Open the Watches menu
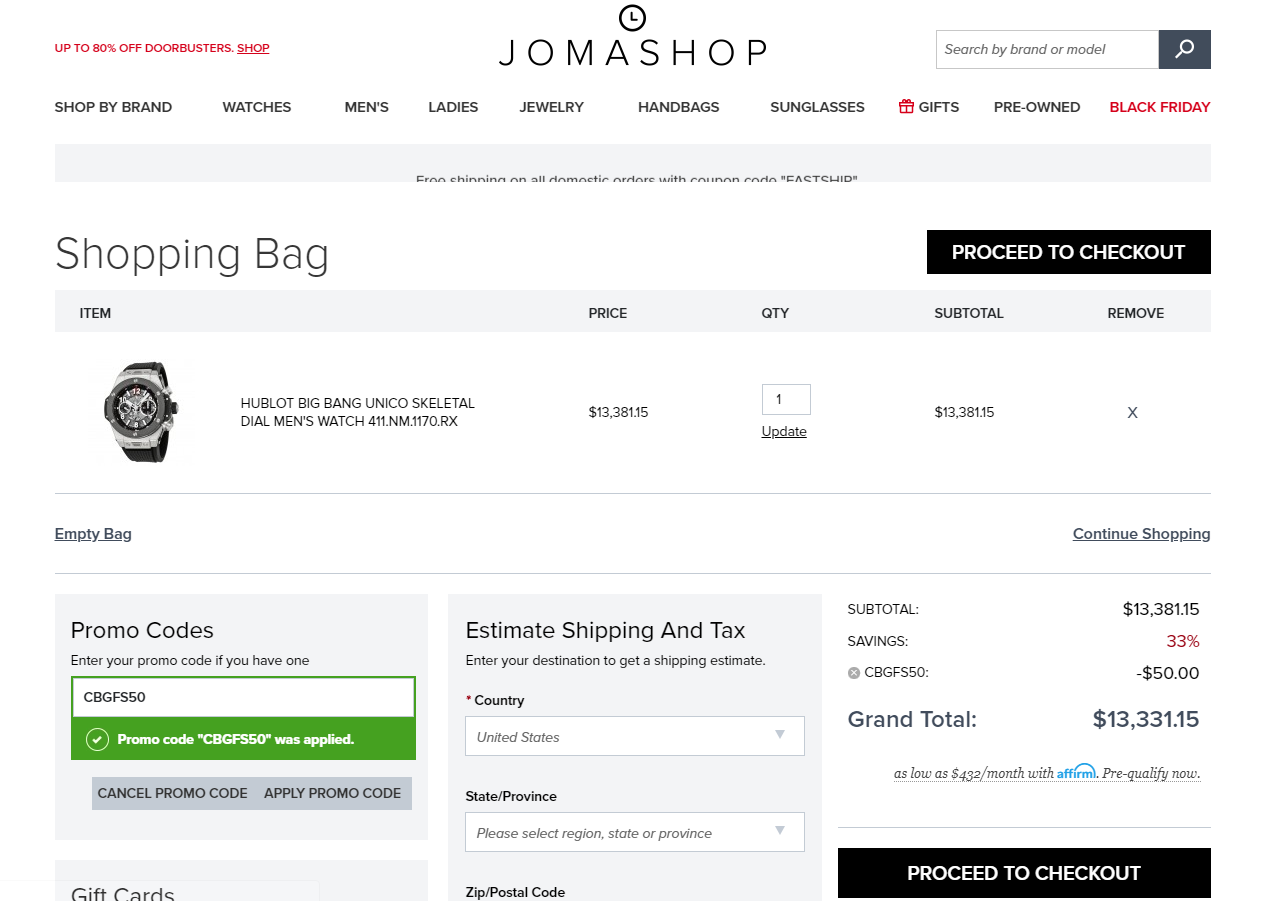 point(257,107)
